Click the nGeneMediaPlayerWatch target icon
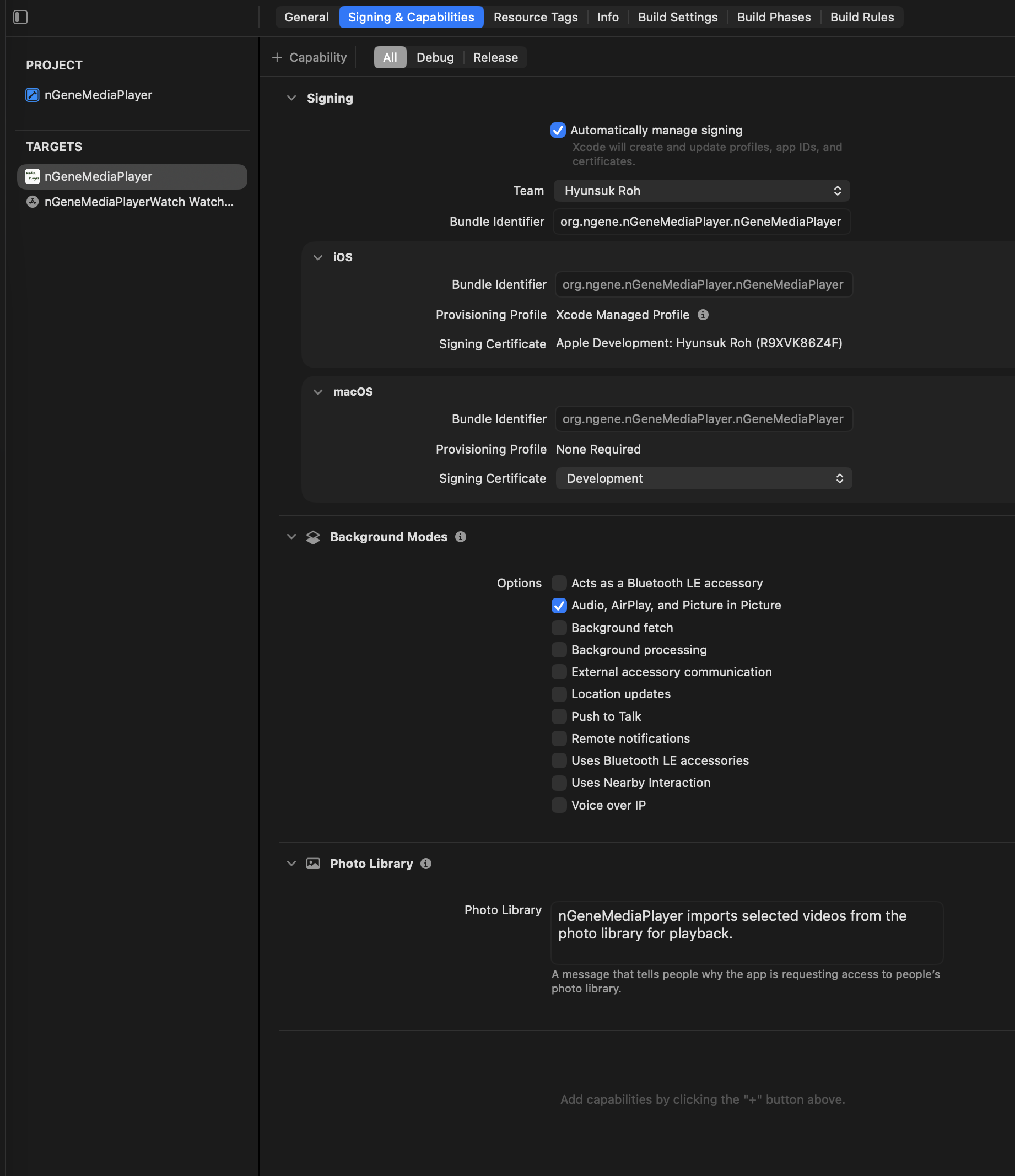This screenshot has height=1176, width=1015. pyautogui.click(x=33, y=202)
